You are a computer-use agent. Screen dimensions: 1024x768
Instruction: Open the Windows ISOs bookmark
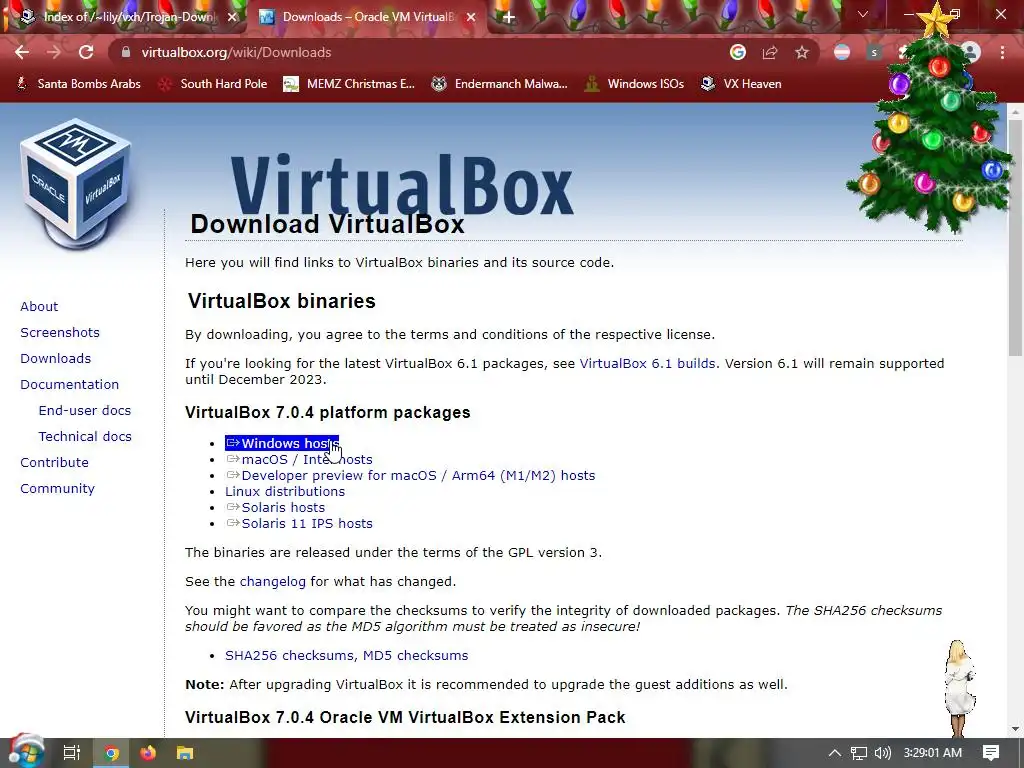(x=634, y=84)
